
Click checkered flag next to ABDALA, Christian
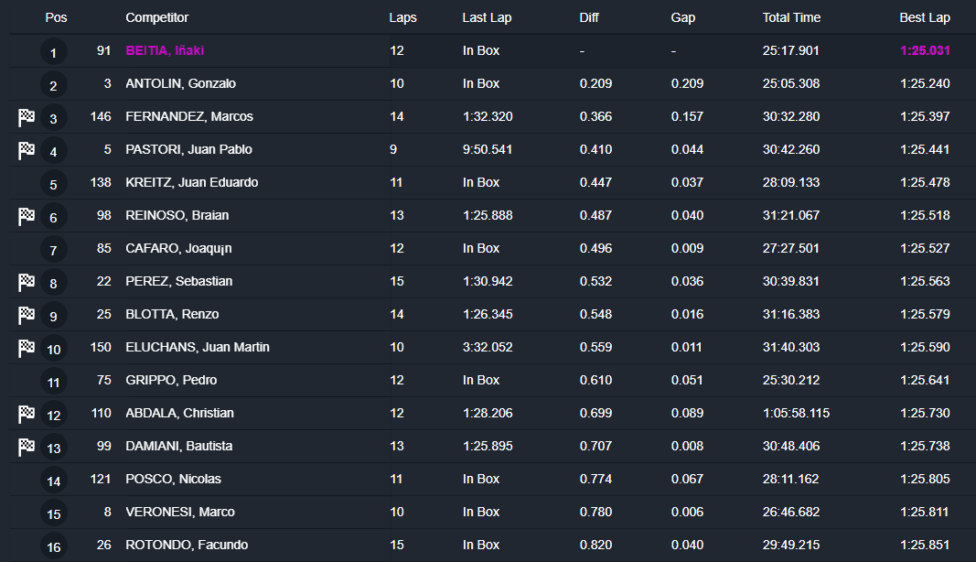click(26, 414)
